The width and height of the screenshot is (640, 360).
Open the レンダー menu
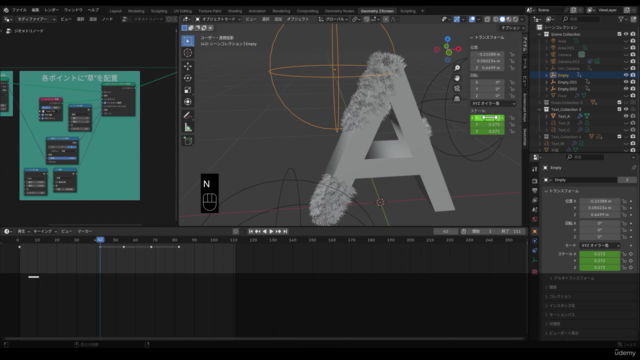pyautogui.click(x=51, y=10)
